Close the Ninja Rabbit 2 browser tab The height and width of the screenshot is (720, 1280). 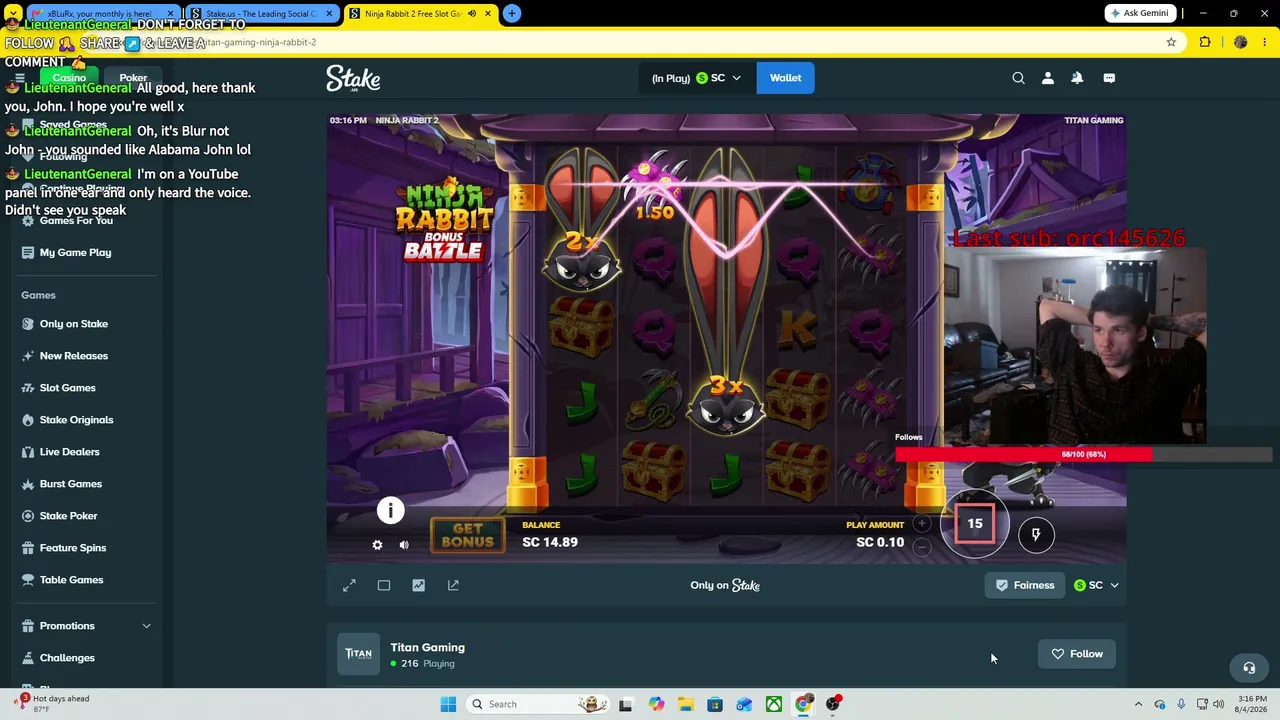click(x=488, y=14)
